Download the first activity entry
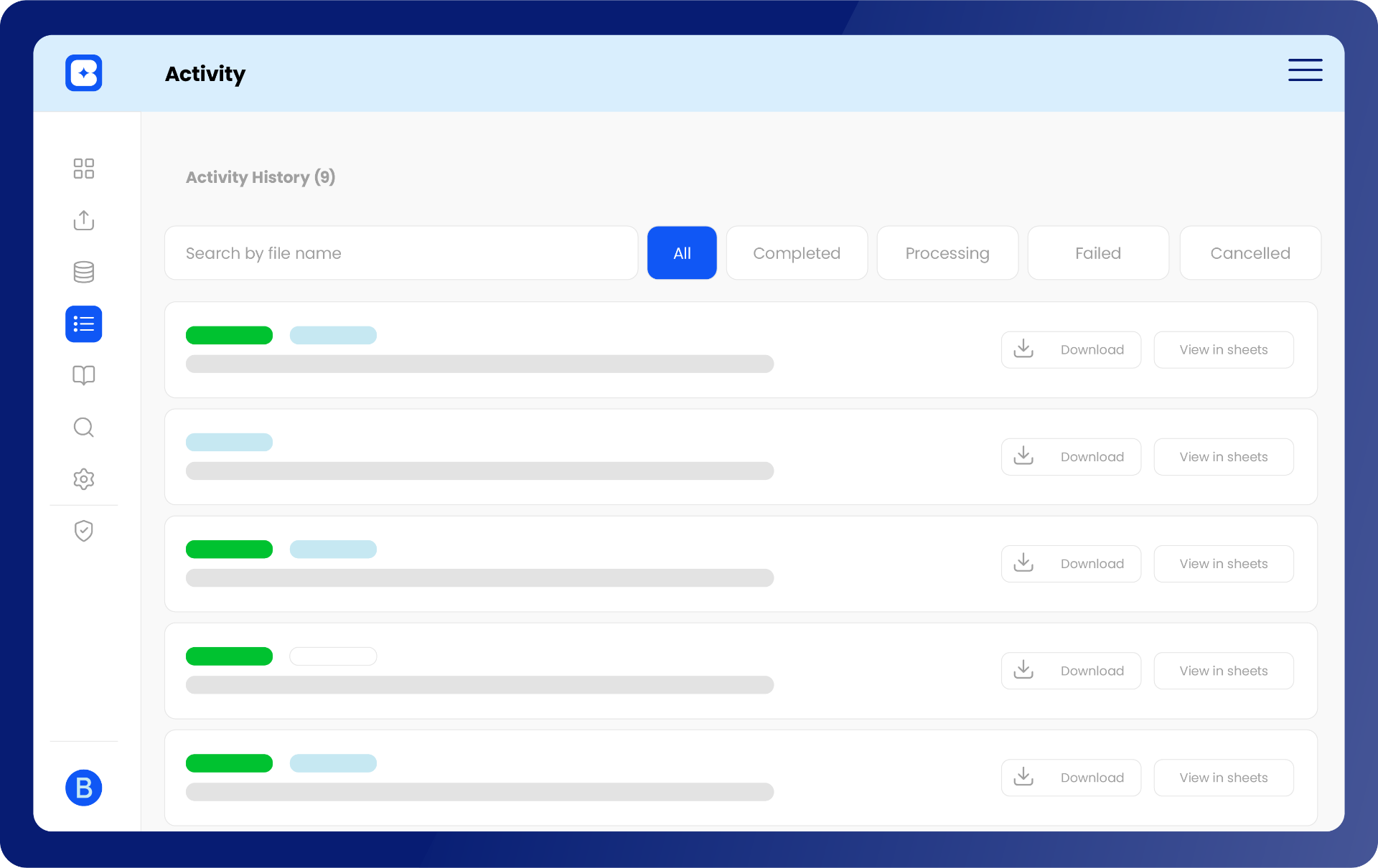1378x868 pixels. coord(1070,350)
